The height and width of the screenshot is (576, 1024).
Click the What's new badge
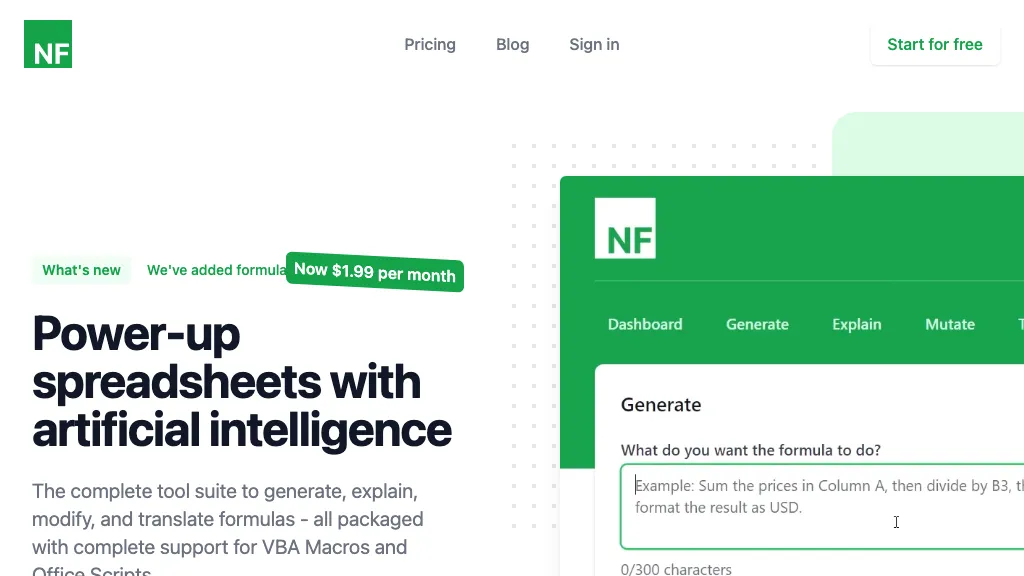(x=81, y=269)
